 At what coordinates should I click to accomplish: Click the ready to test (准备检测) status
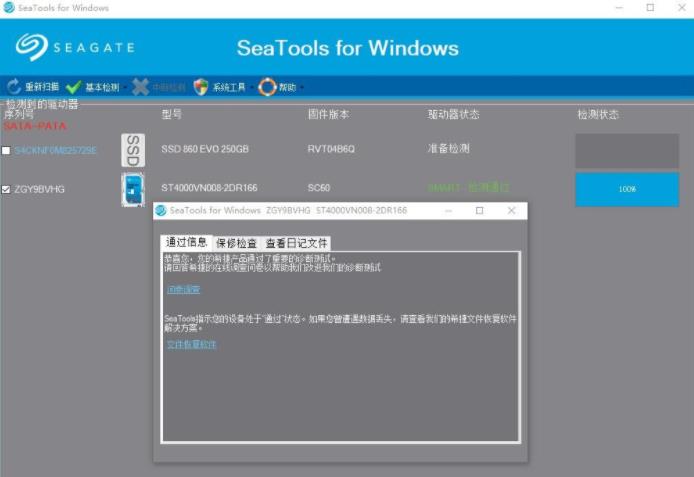448,149
